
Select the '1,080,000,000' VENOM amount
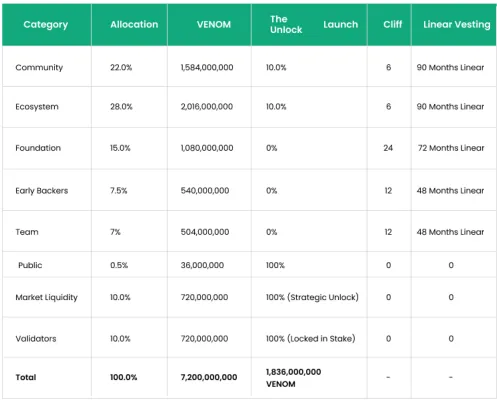(x=207, y=148)
